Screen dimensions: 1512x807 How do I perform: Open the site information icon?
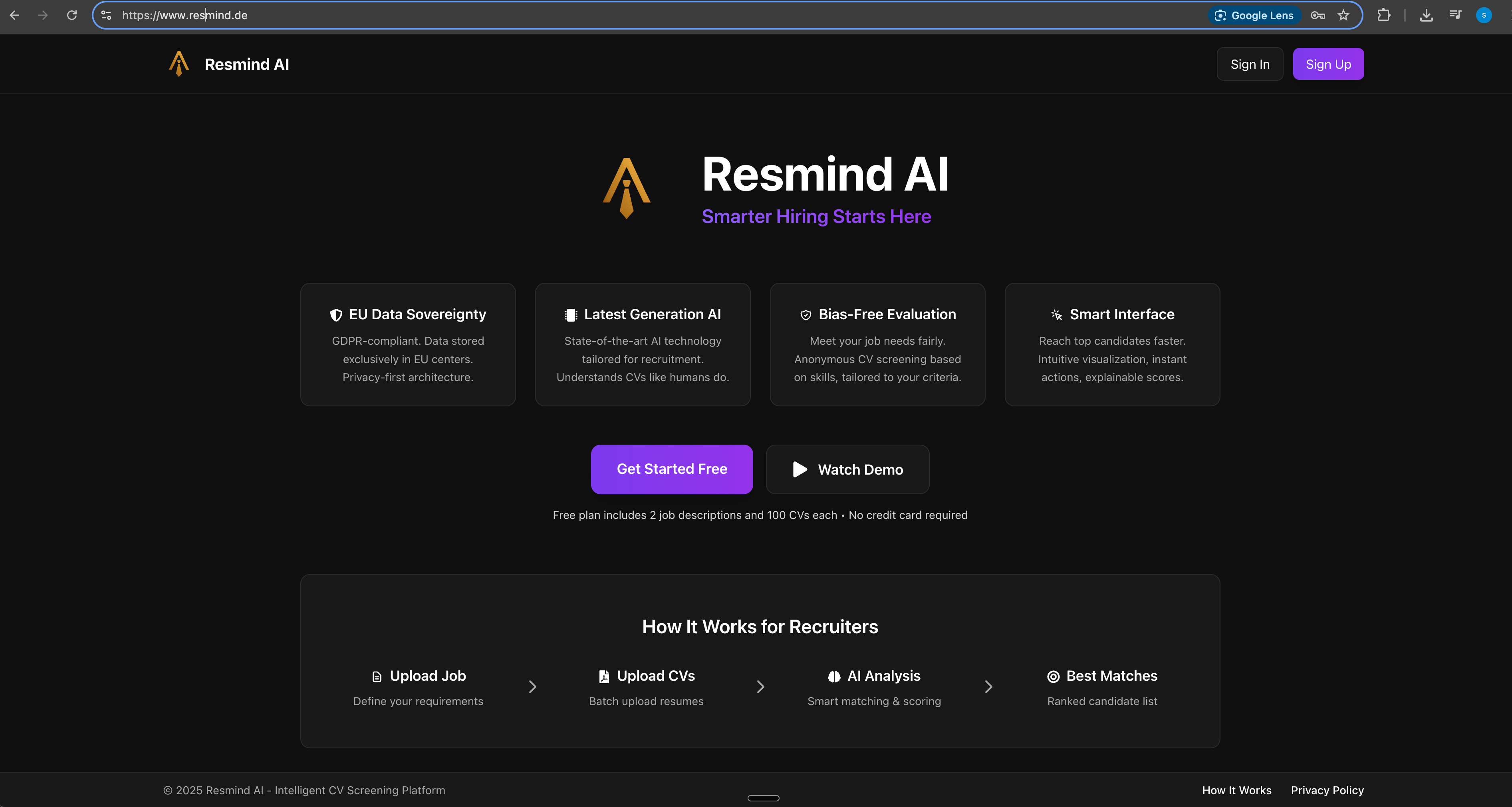(x=106, y=15)
